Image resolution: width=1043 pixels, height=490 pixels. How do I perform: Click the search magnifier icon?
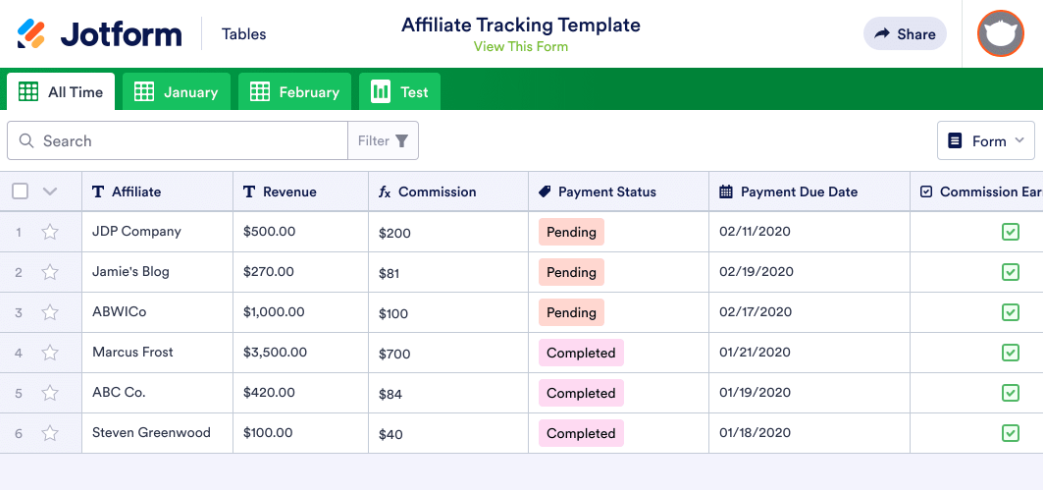(26, 141)
